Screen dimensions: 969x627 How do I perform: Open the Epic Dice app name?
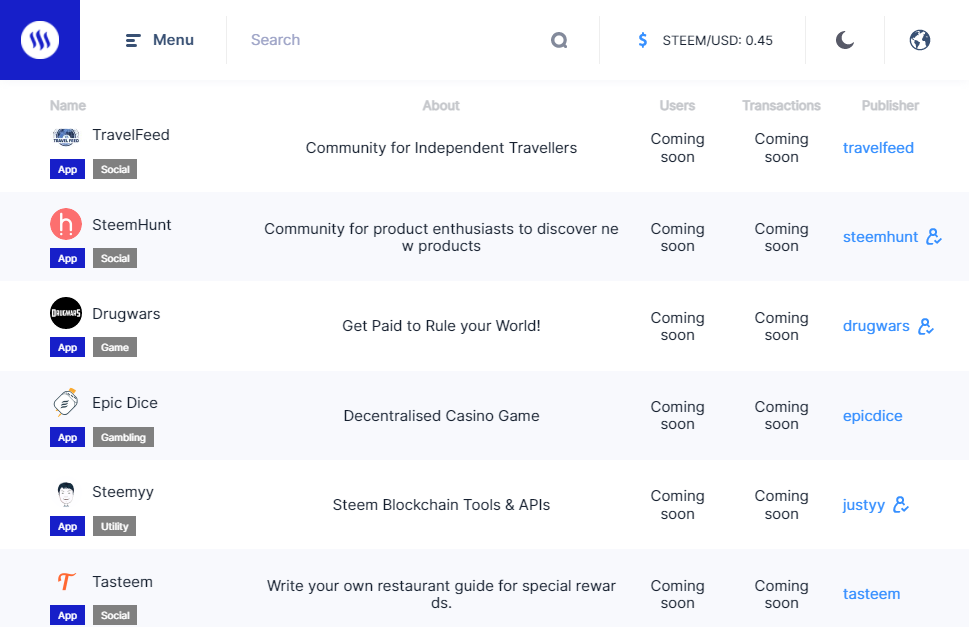(125, 403)
